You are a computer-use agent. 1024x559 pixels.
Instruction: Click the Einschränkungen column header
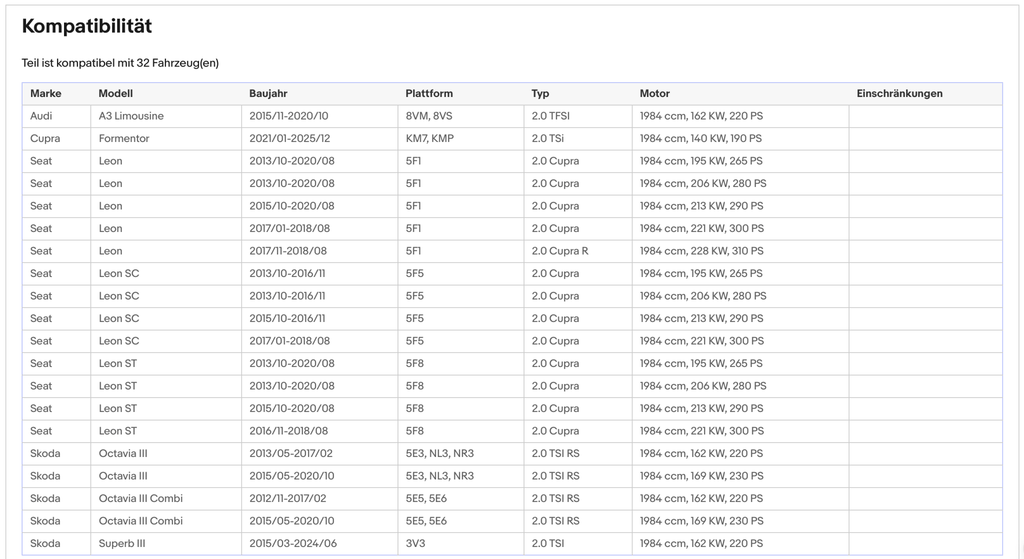pyautogui.click(x=899, y=93)
